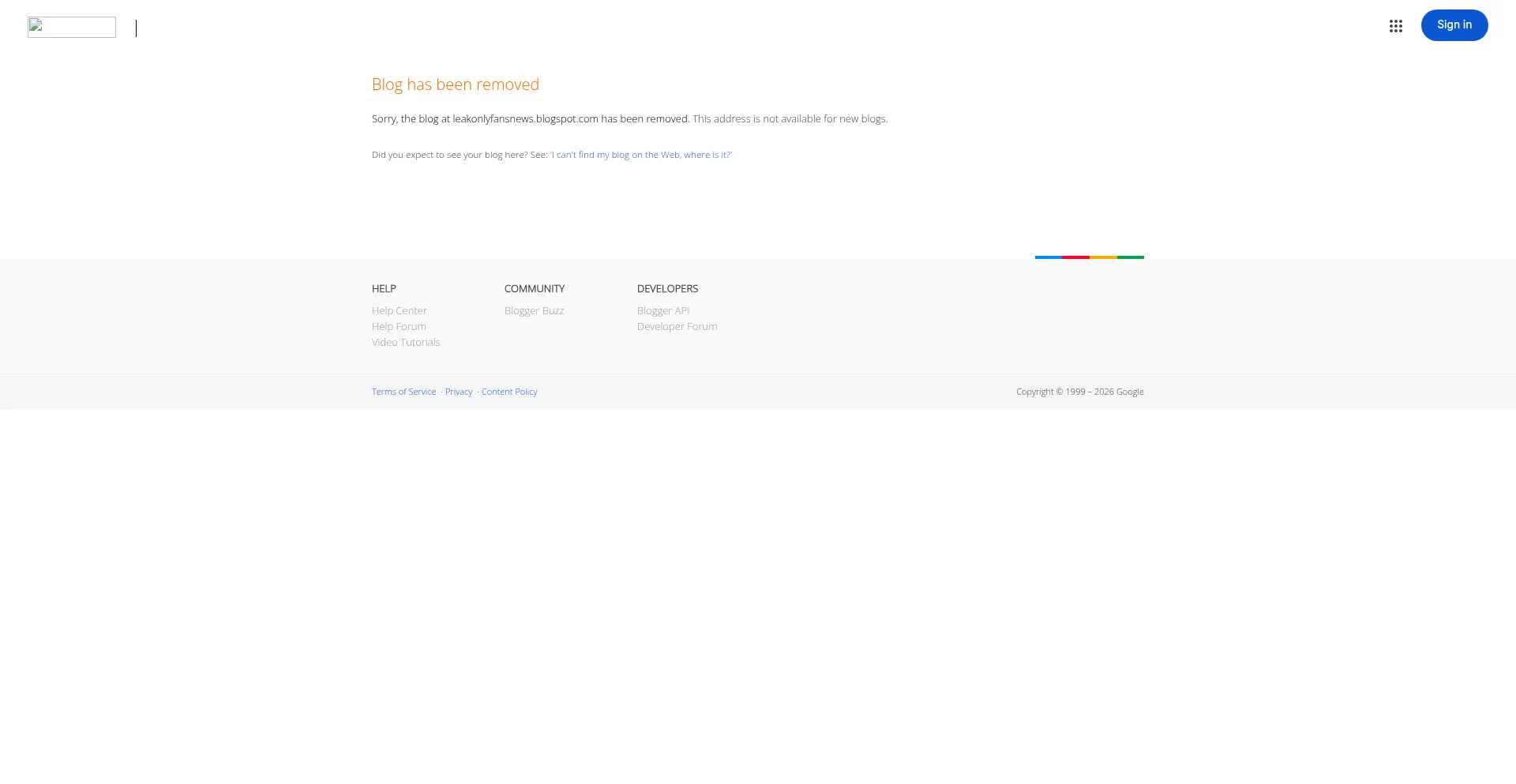Click the Copyright 1999 – 2026 Google text
This screenshot has height=784, width=1516.
click(1080, 392)
